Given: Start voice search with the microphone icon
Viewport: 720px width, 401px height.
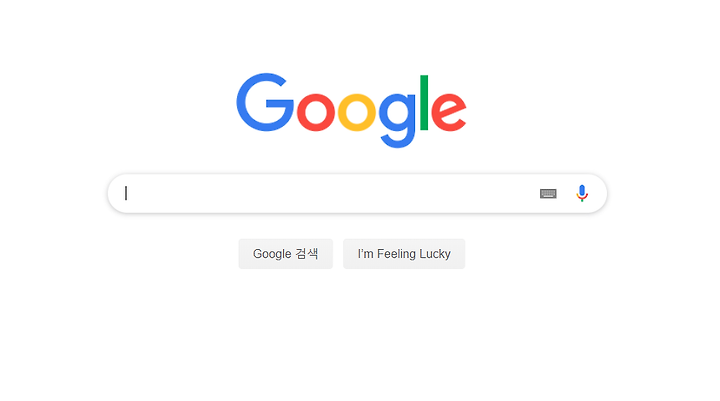Looking at the screenshot, I should click(x=582, y=193).
